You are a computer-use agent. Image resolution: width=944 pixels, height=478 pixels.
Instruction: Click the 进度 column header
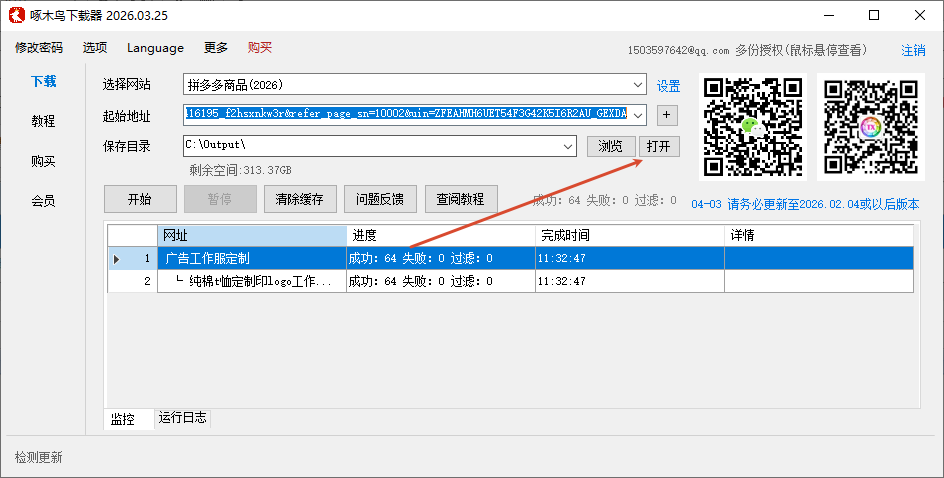[x=440, y=236]
